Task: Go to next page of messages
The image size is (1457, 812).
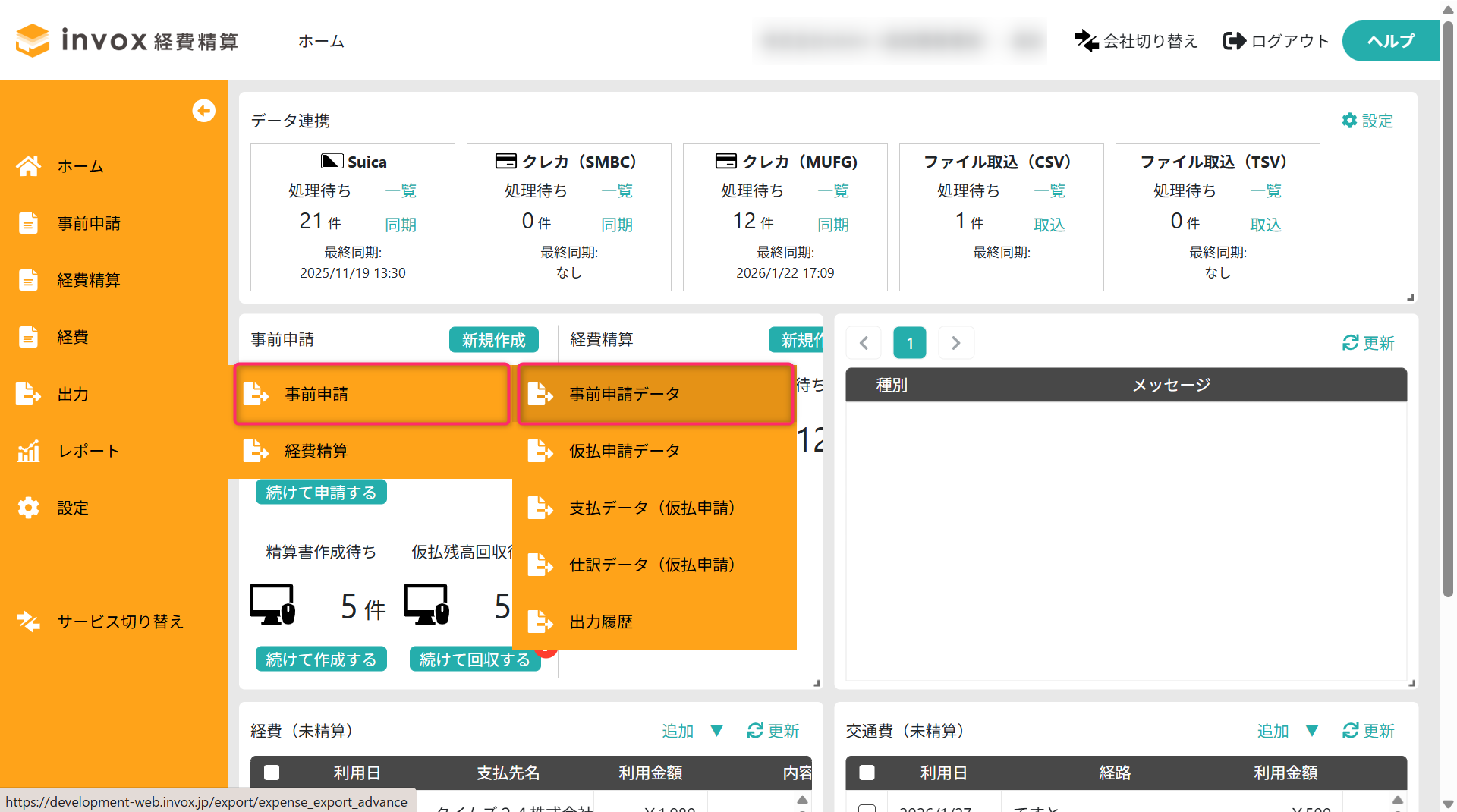Action: 955,343
